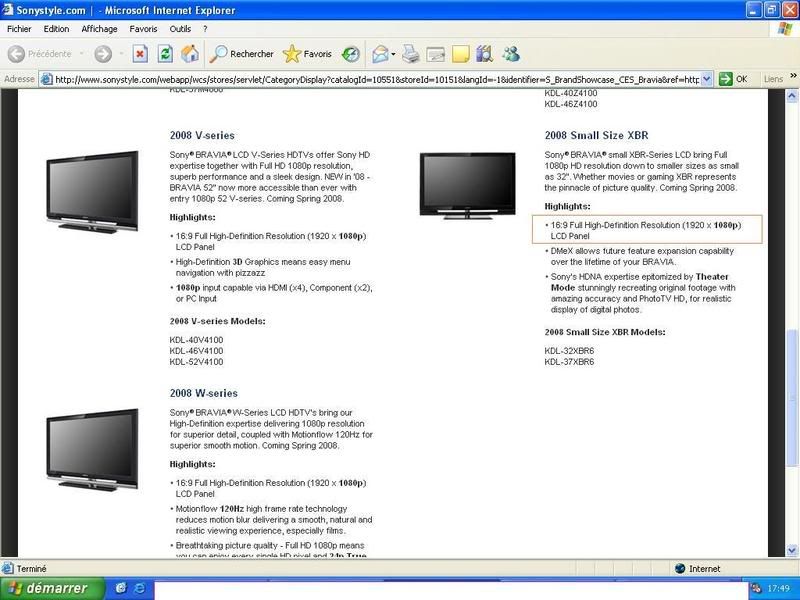
Task: Open the Fichier menu
Action: [x=19, y=29]
